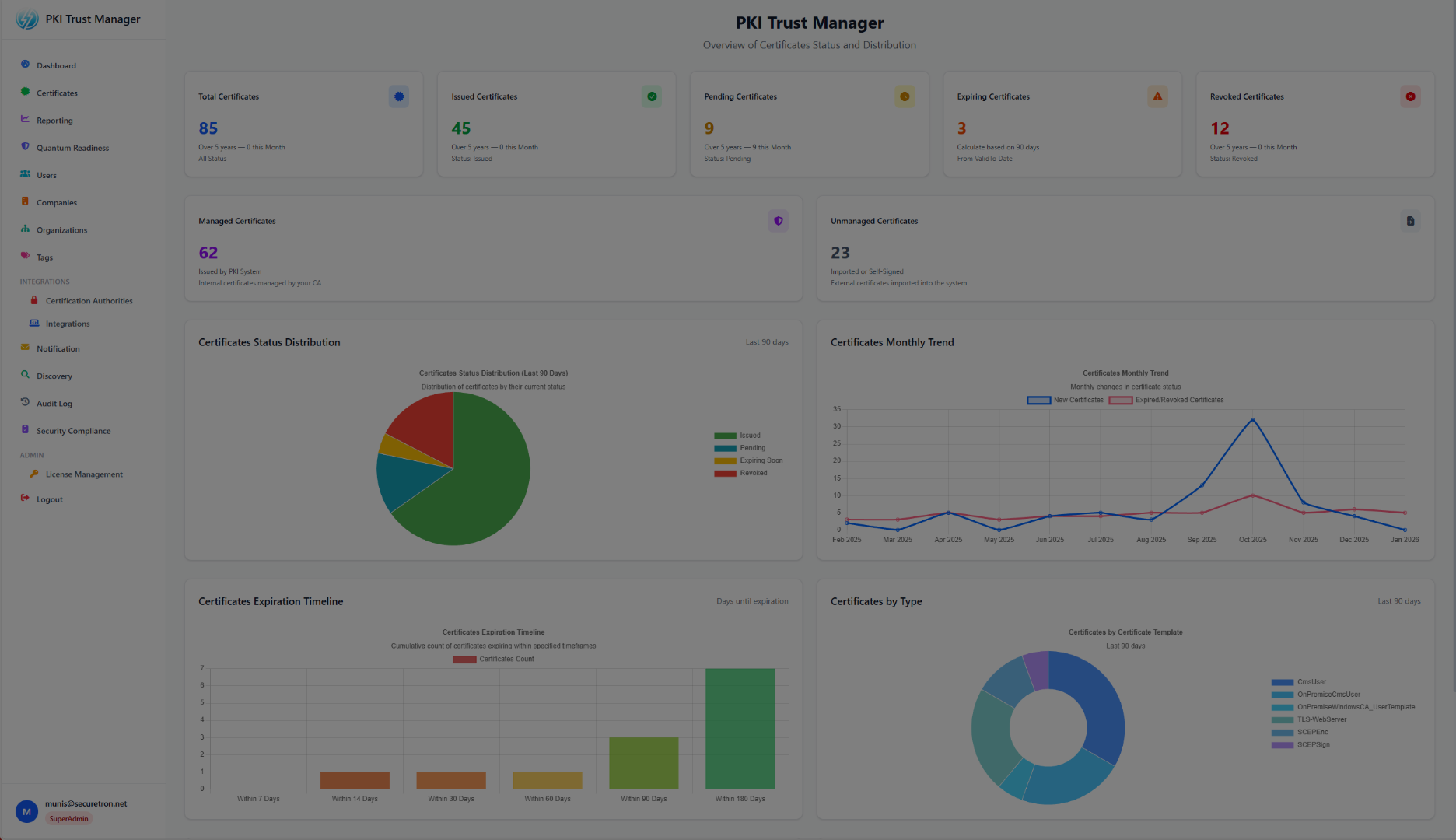Click the Within 180 Days bar
Screen dimensions: 1456x840
(x=740, y=728)
